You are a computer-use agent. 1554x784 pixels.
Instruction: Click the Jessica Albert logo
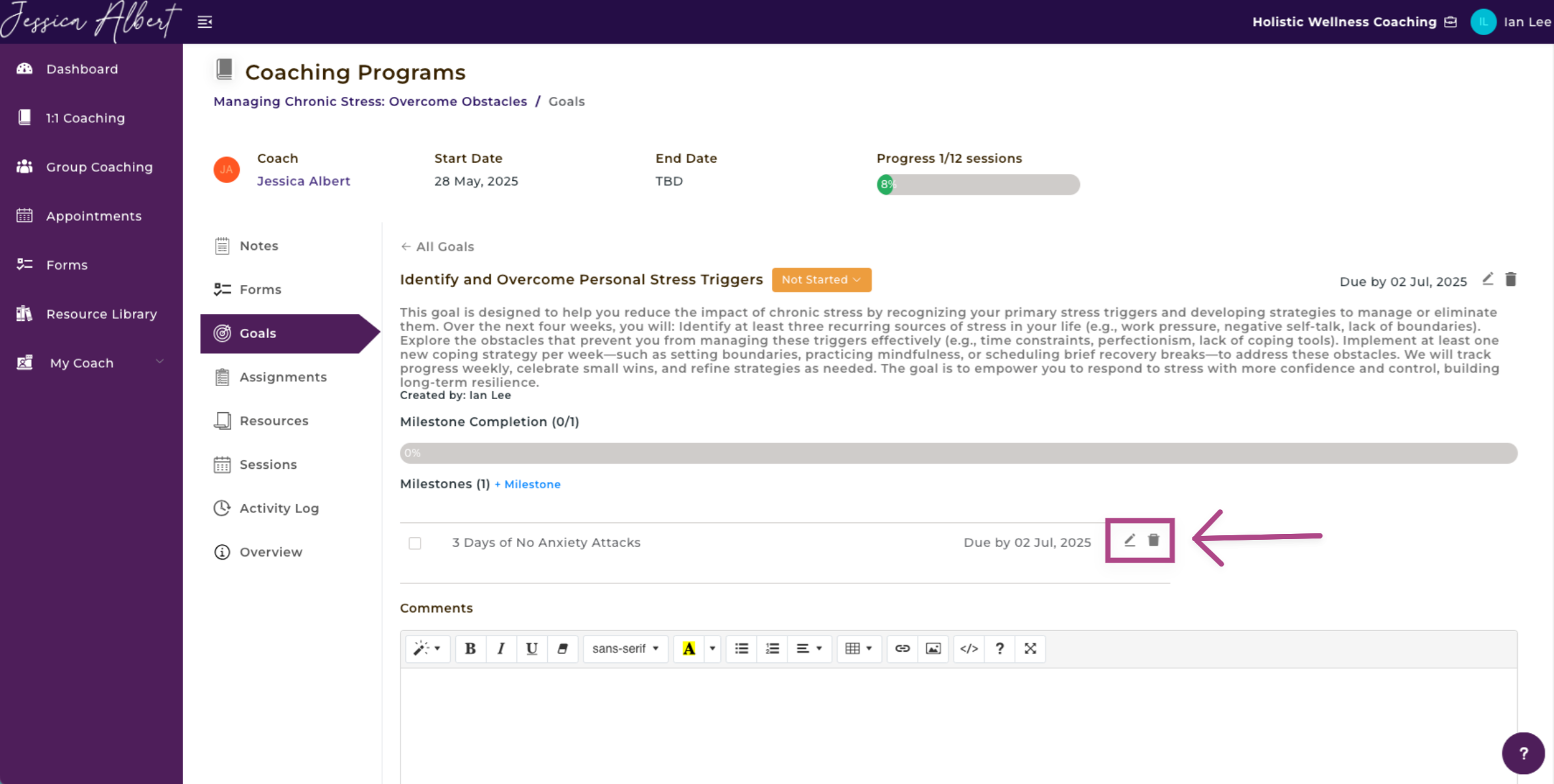coord(91,21)
